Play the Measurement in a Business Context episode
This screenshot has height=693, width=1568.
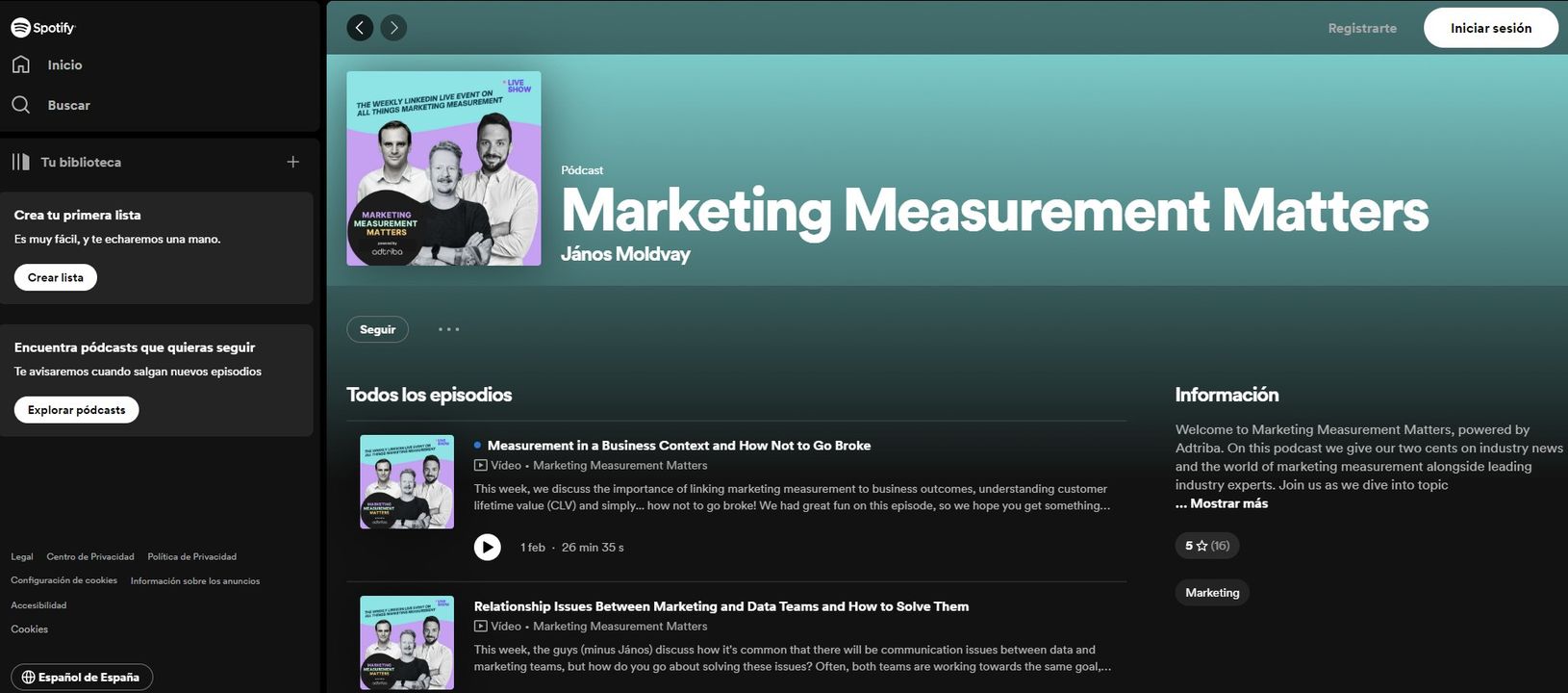pyautogui.click(x=488, y=547)
